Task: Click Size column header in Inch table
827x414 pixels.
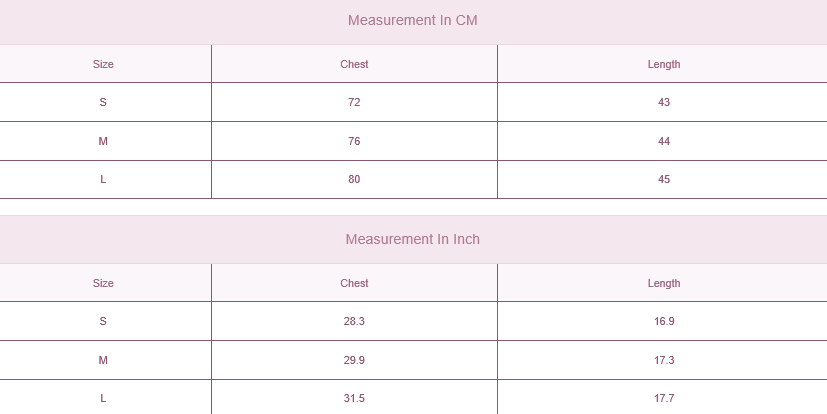Action: (103, 283)
